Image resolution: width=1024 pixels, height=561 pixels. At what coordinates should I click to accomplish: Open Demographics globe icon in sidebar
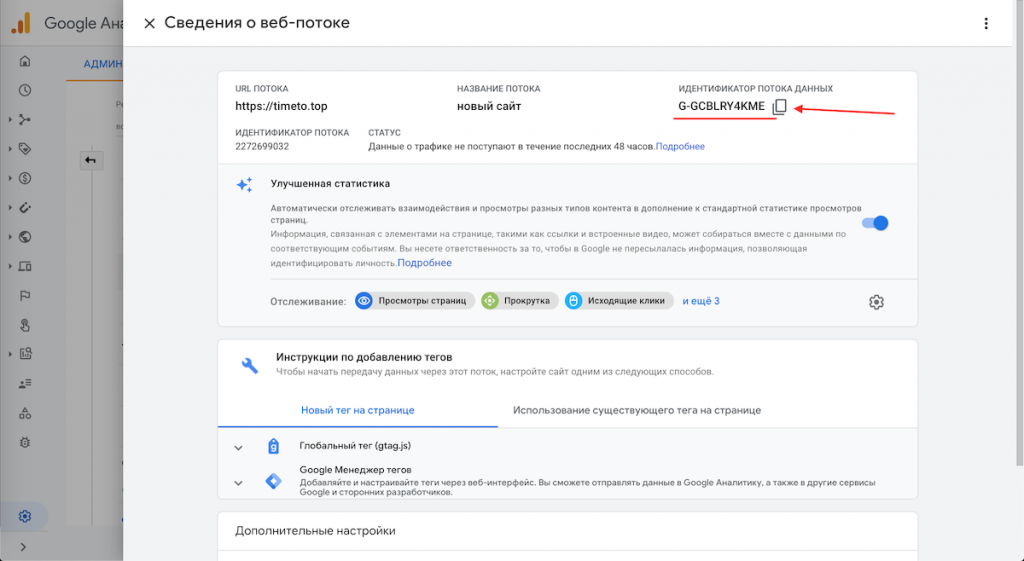[25, 237]
